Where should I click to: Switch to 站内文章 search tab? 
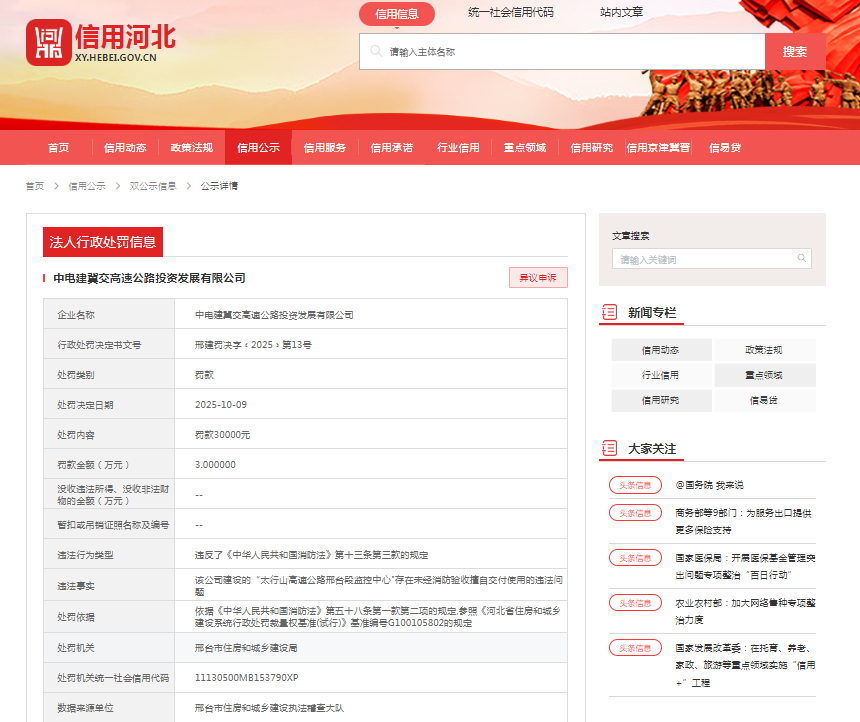[621, 13]
